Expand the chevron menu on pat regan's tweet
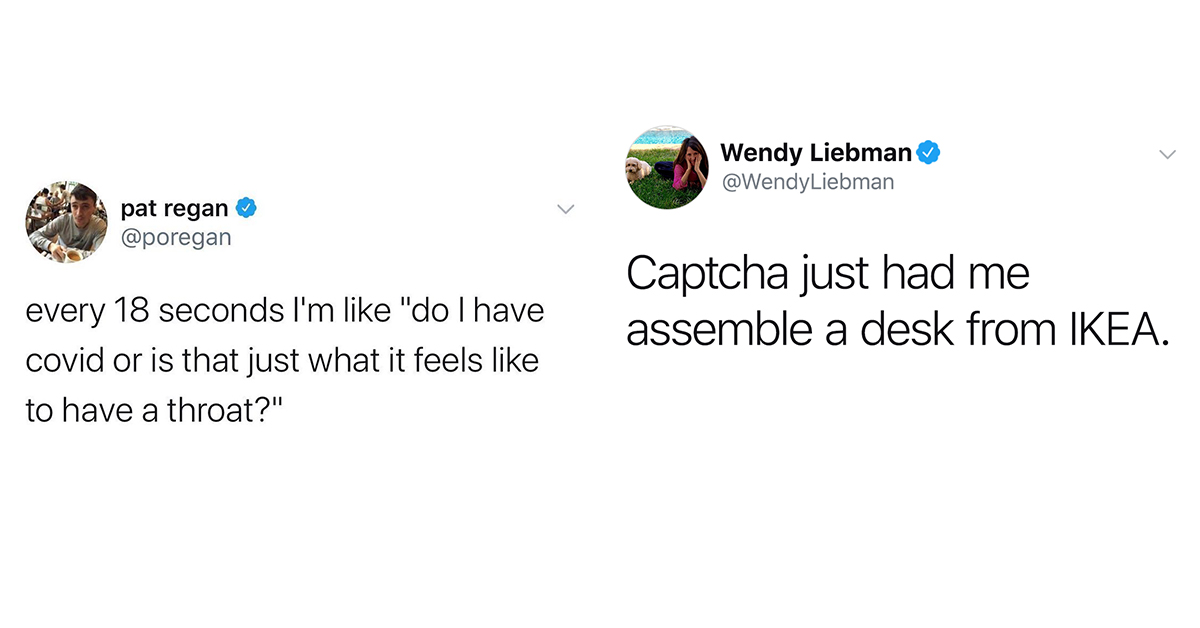 pyautogui.click(x=566, y=209)
